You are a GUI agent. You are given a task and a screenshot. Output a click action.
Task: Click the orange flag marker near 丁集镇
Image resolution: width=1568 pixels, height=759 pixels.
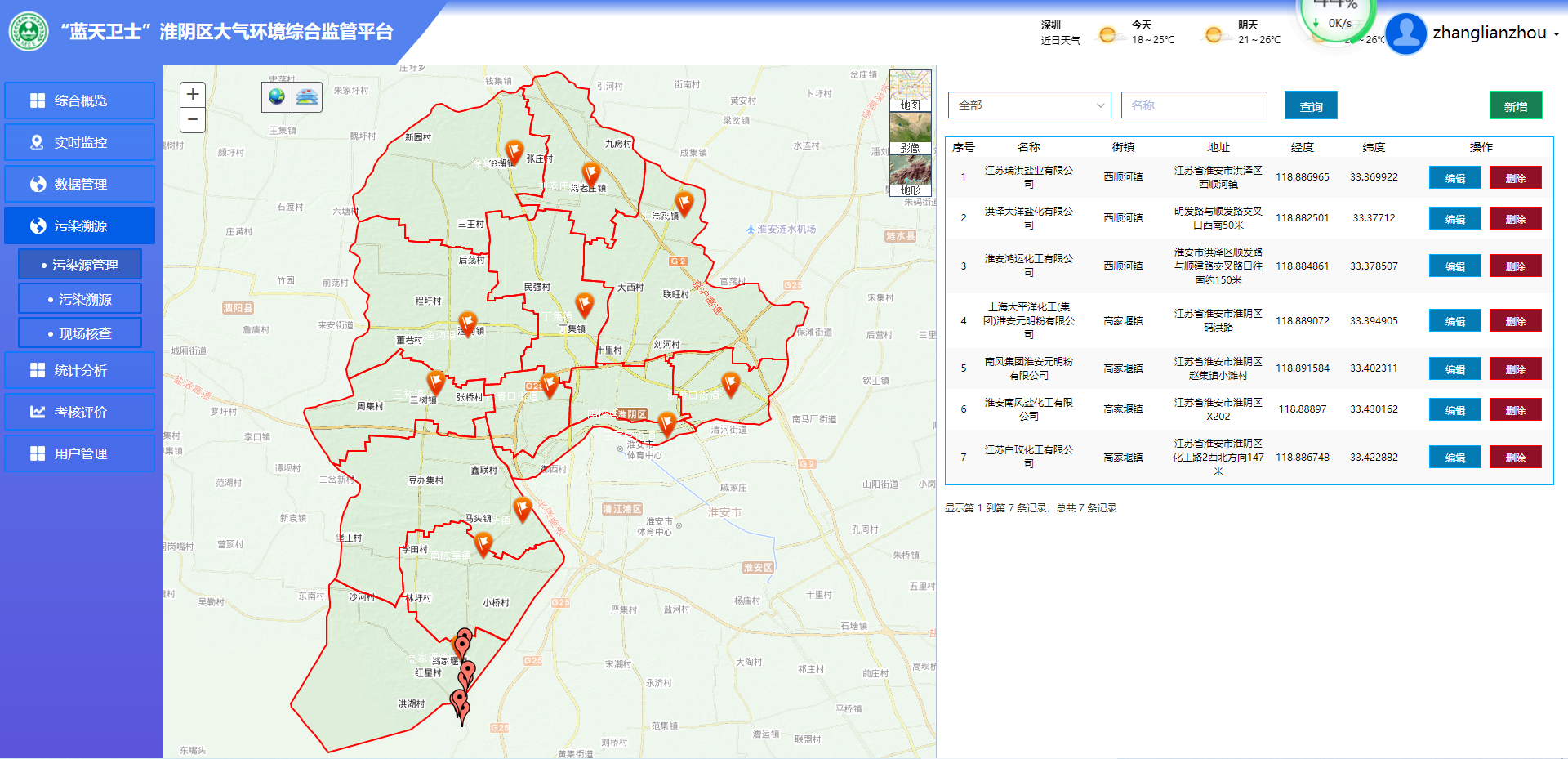tap(584, 304)
